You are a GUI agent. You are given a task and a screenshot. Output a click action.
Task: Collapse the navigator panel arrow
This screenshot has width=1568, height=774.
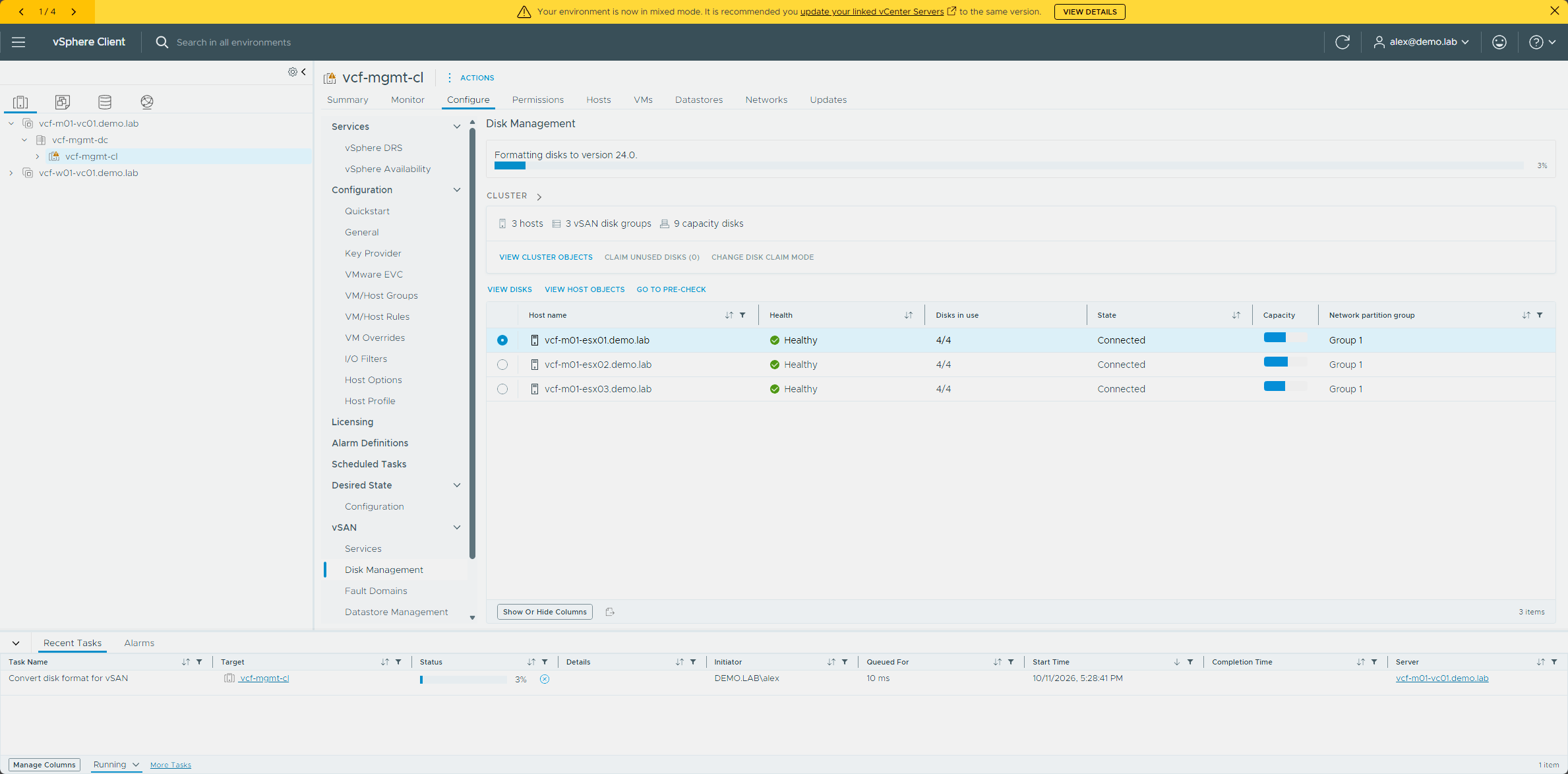tap(303, 72)
